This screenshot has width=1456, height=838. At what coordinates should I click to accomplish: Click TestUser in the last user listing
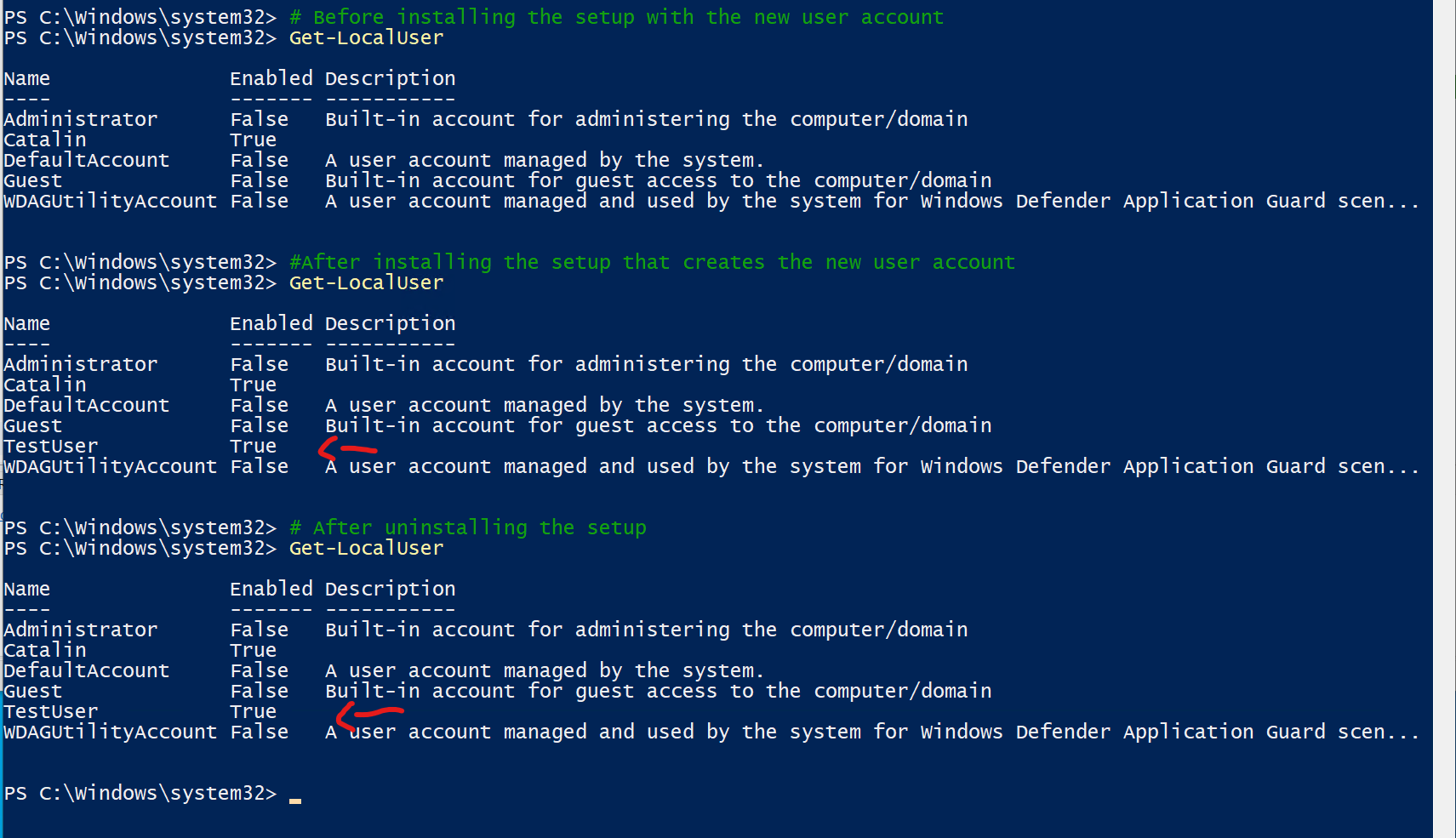coord(51,712)
